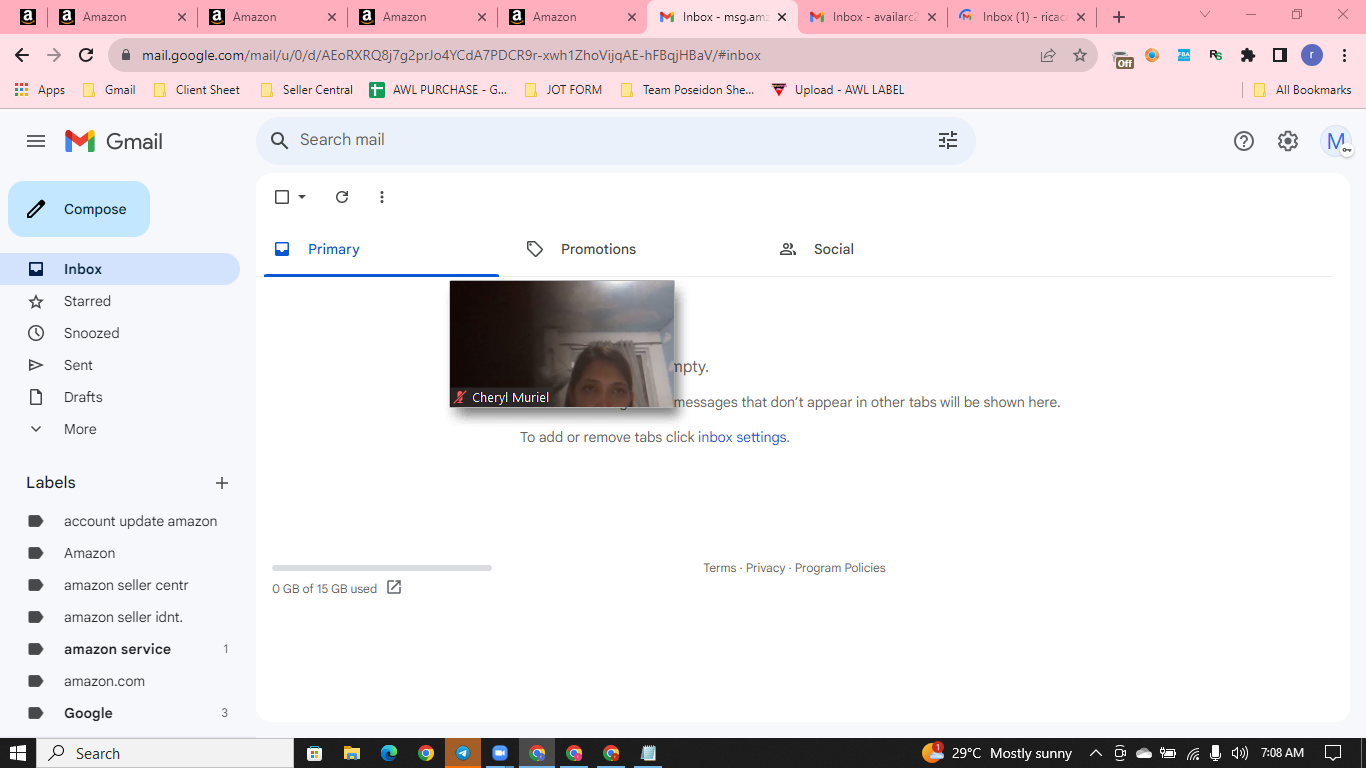The image size is (1366, 768).
Task: Expand the More section in sidebar
Action: pos(120,429)
